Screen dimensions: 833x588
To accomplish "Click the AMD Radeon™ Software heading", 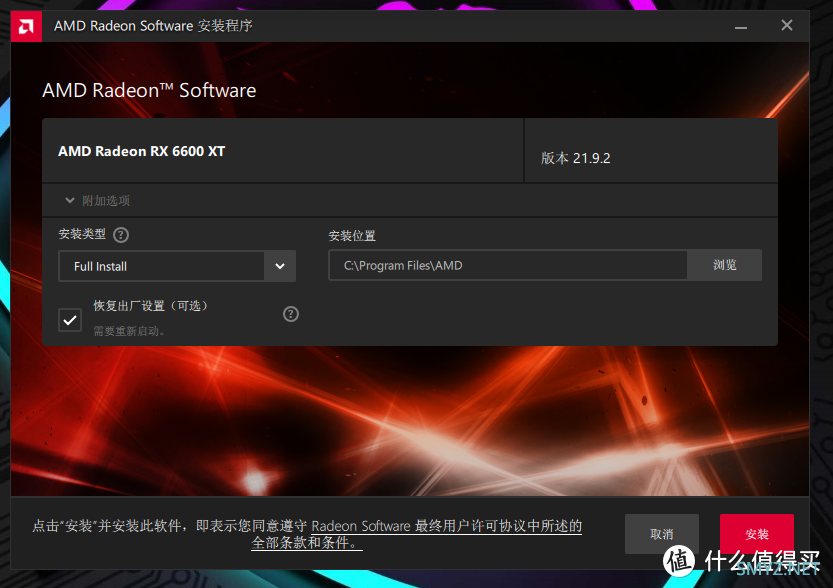I will point(149,90).
